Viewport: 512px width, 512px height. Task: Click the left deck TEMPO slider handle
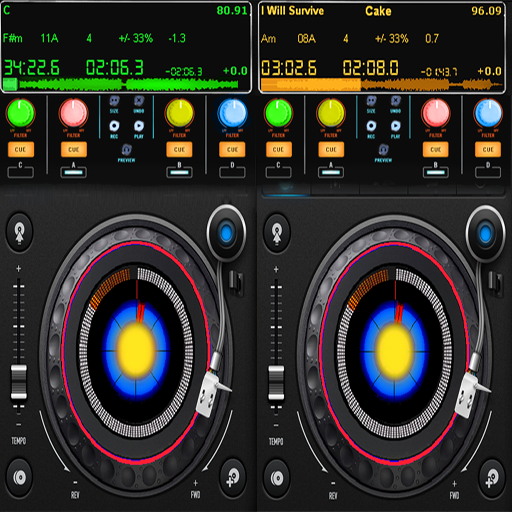coord(19,382)
